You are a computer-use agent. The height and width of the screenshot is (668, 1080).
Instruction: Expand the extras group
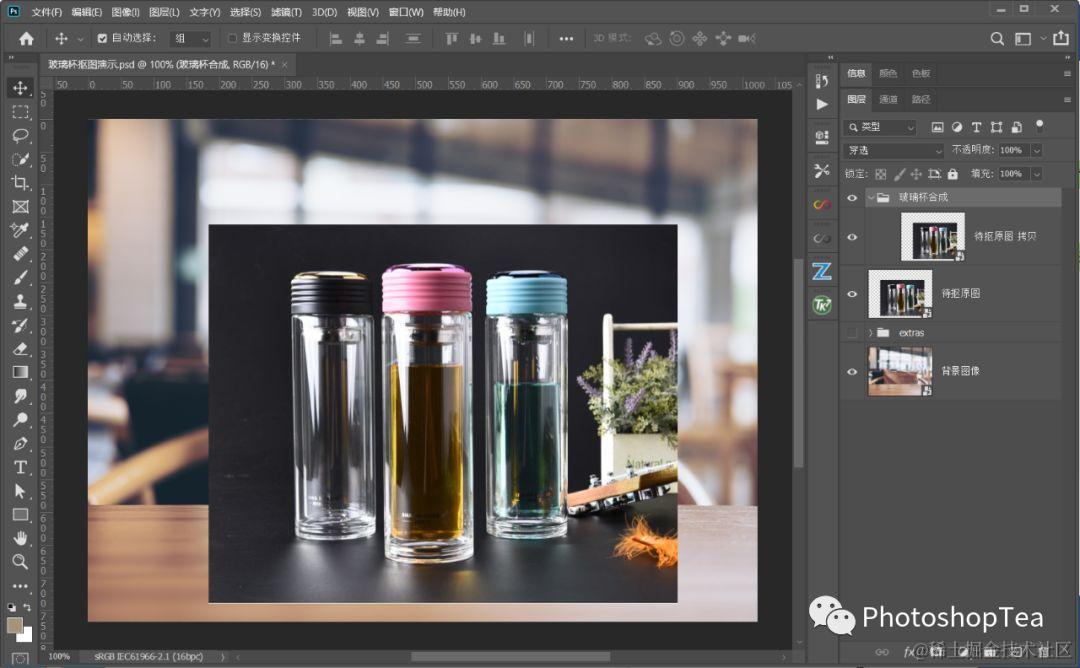click(871, 333)
